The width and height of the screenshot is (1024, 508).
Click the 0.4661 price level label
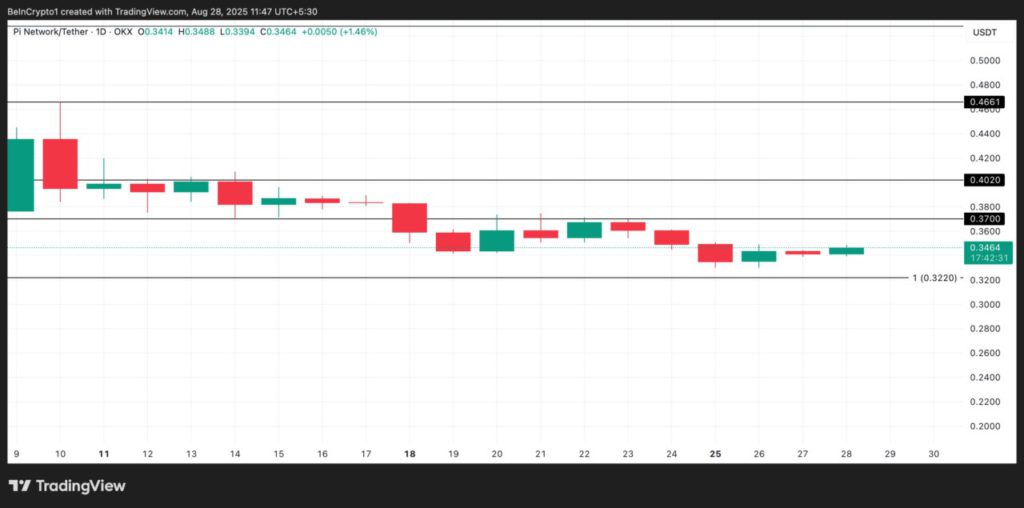984,102
